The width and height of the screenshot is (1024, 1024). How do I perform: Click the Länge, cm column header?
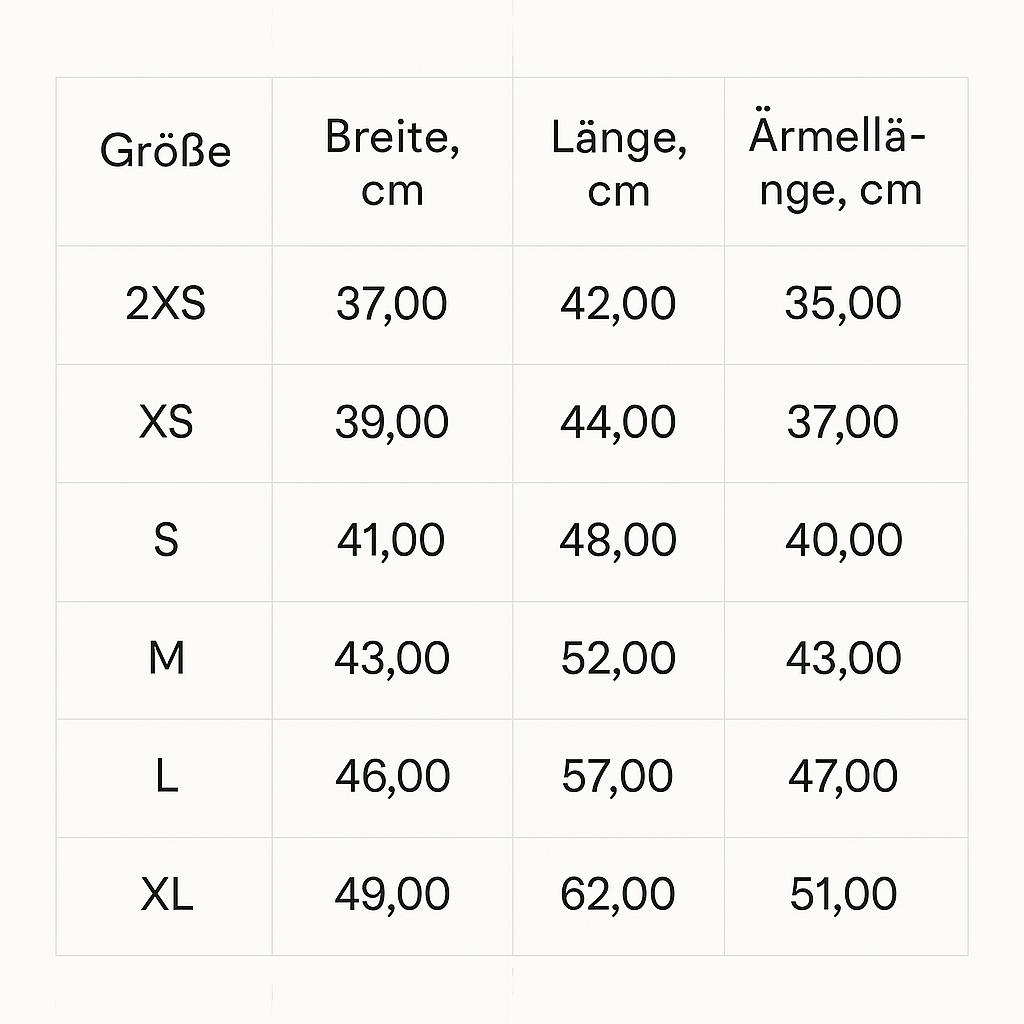(619, 163)
